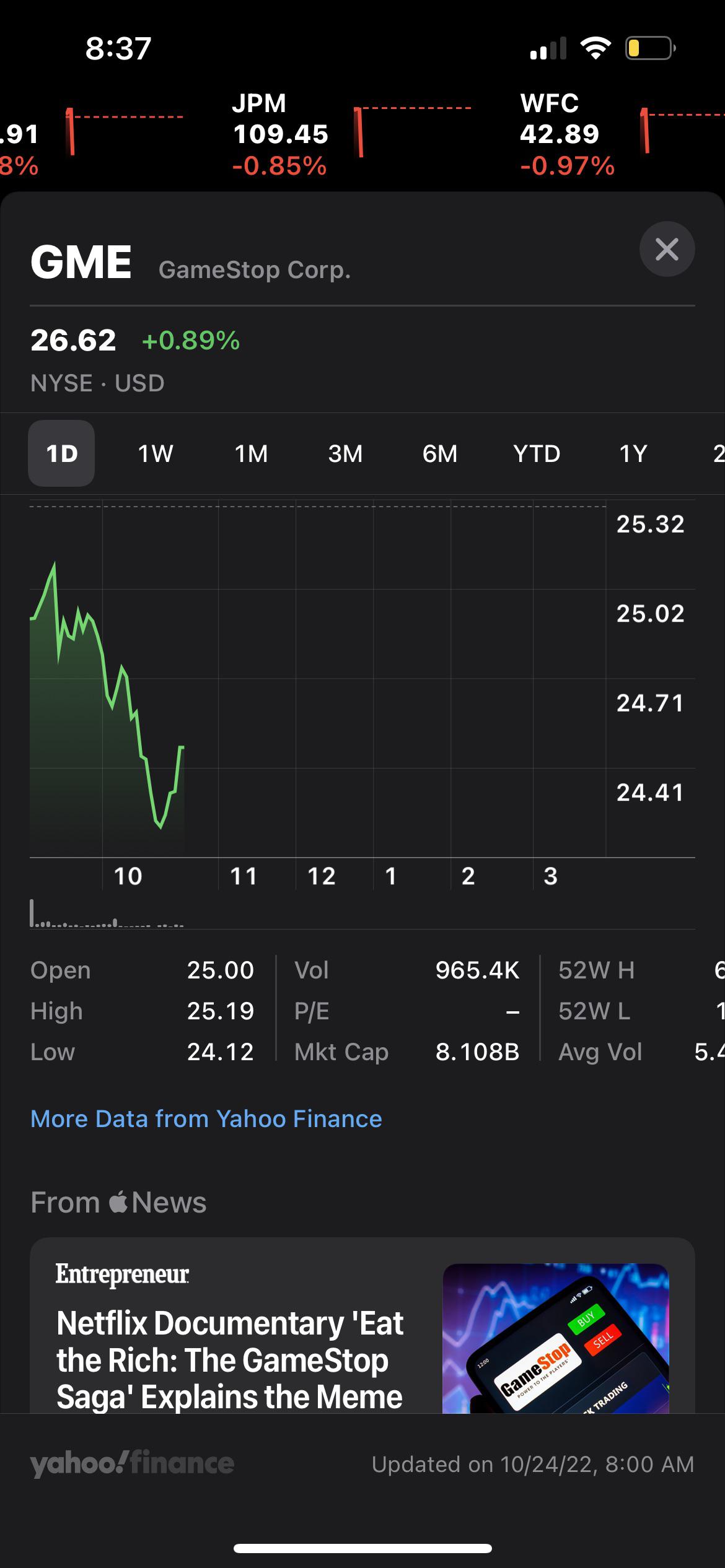Open the Netflix Documentary news article
The image size is (725, 1568).
point(229,1359)
